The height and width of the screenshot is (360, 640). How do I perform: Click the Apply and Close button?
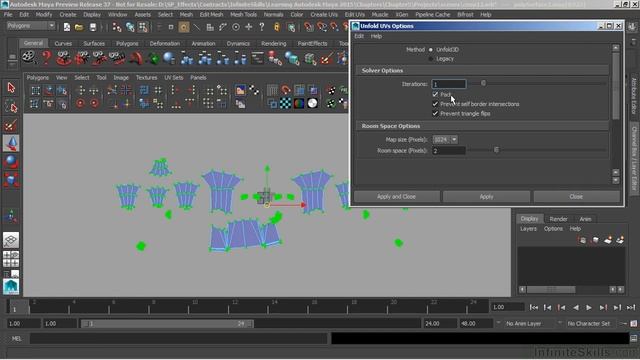[x=396, y=197]
